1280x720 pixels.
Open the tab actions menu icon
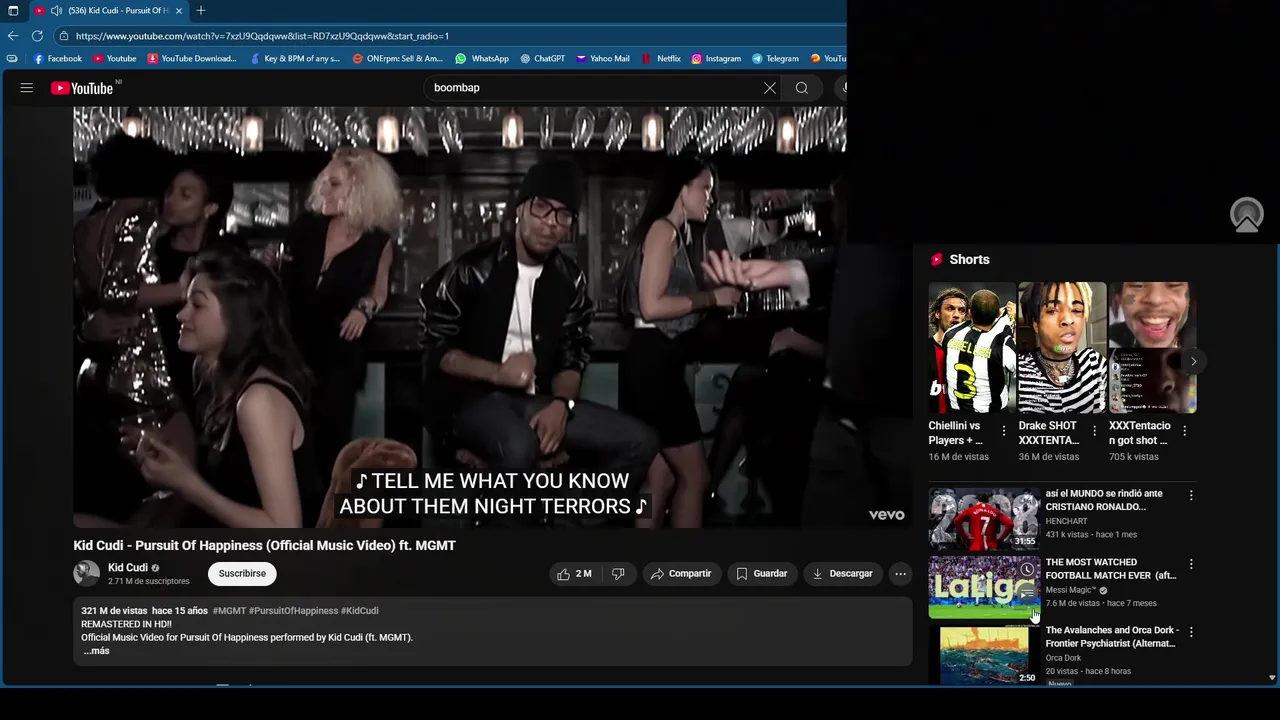coord(13,10)
